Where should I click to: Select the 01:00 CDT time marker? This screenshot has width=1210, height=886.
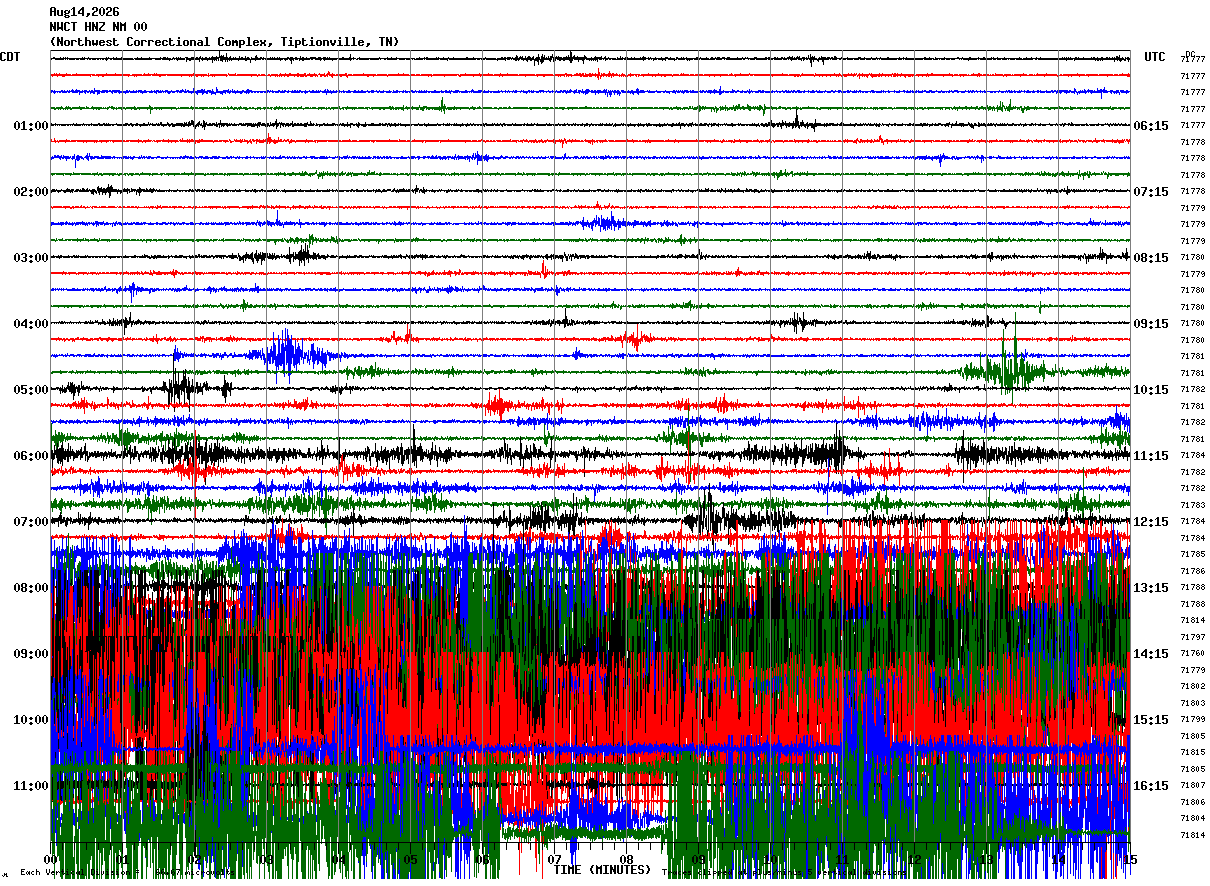coord(31,126)
